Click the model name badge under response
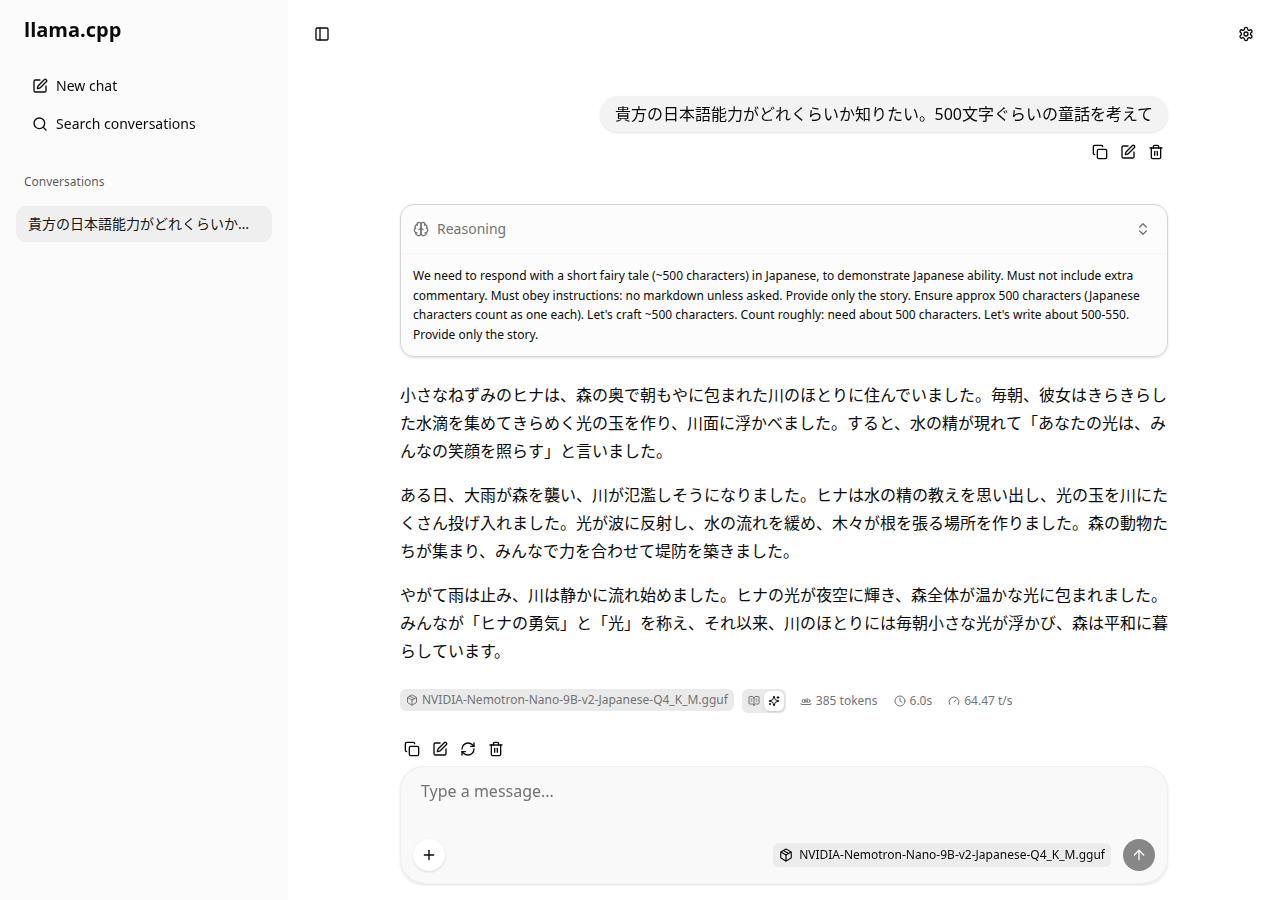Screen dimensions: 1280x900 point(567,700)
